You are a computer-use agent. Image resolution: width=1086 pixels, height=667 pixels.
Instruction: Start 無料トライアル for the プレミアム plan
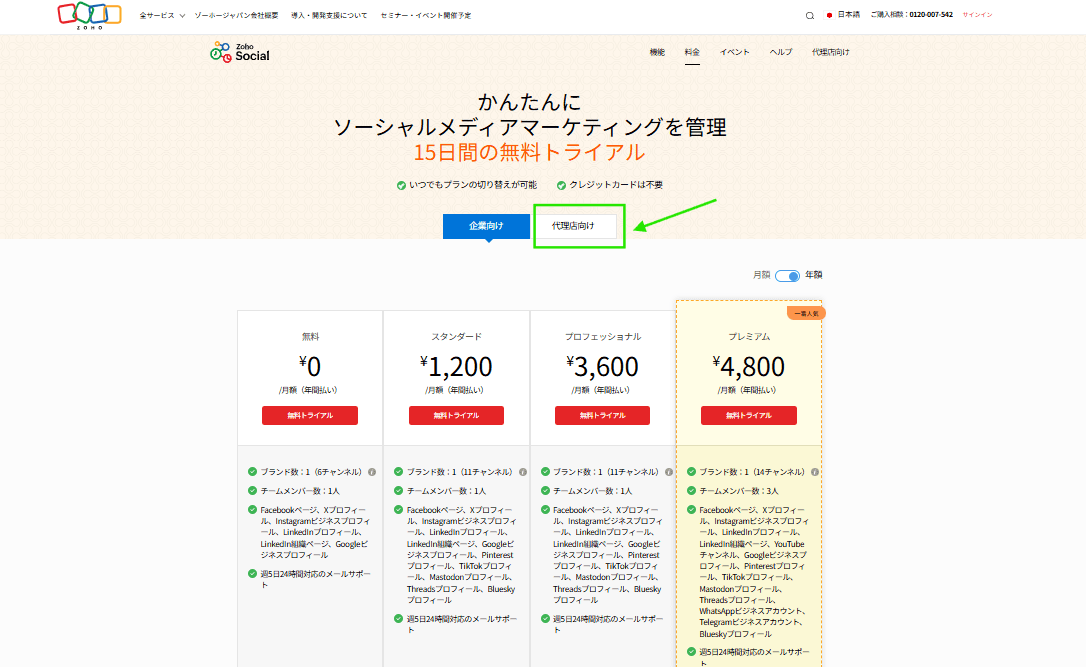pyautogui.click(x=748, y=415)
